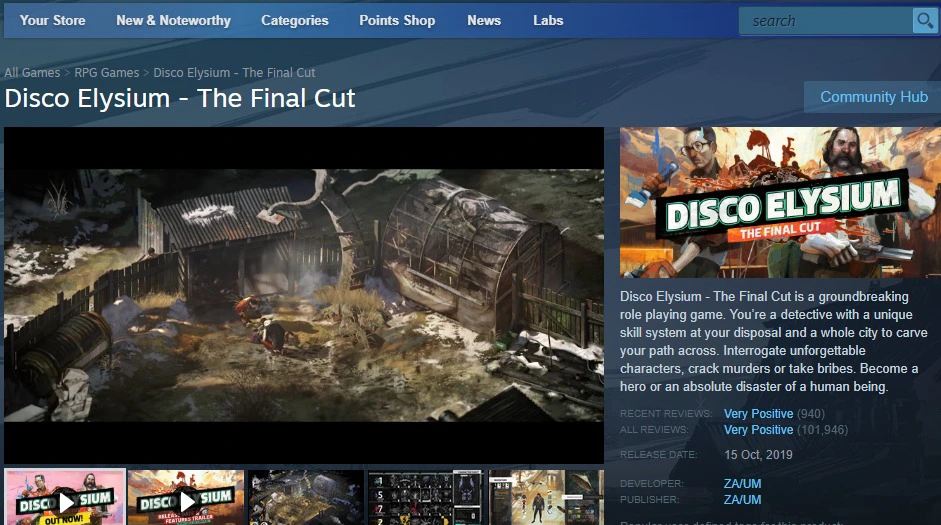This screenshot has width=941, height=525.
Task: Open recent reviews Very Positive (940) link
Action: point(774,413)
